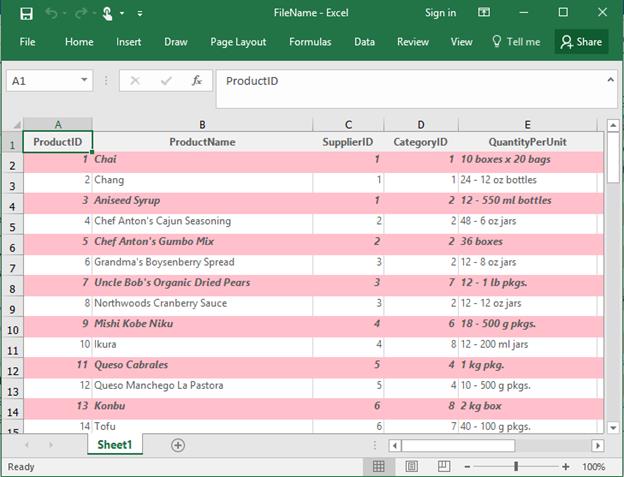
Task: Select row 8 header
Action: point(12,286)
